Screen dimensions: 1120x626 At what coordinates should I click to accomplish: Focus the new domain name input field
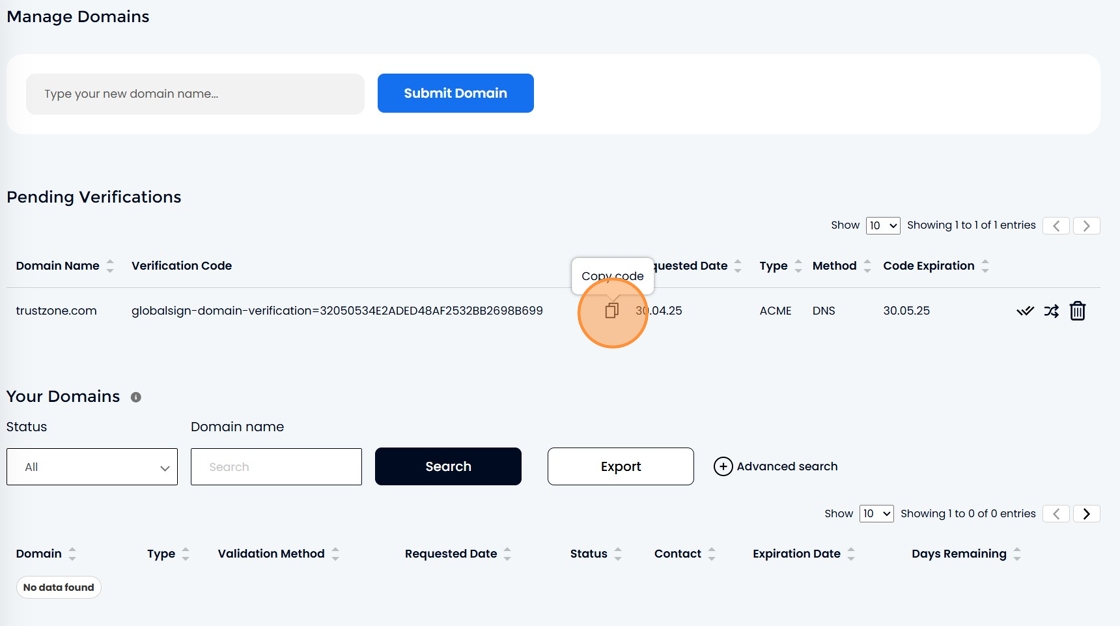point(195,94)
